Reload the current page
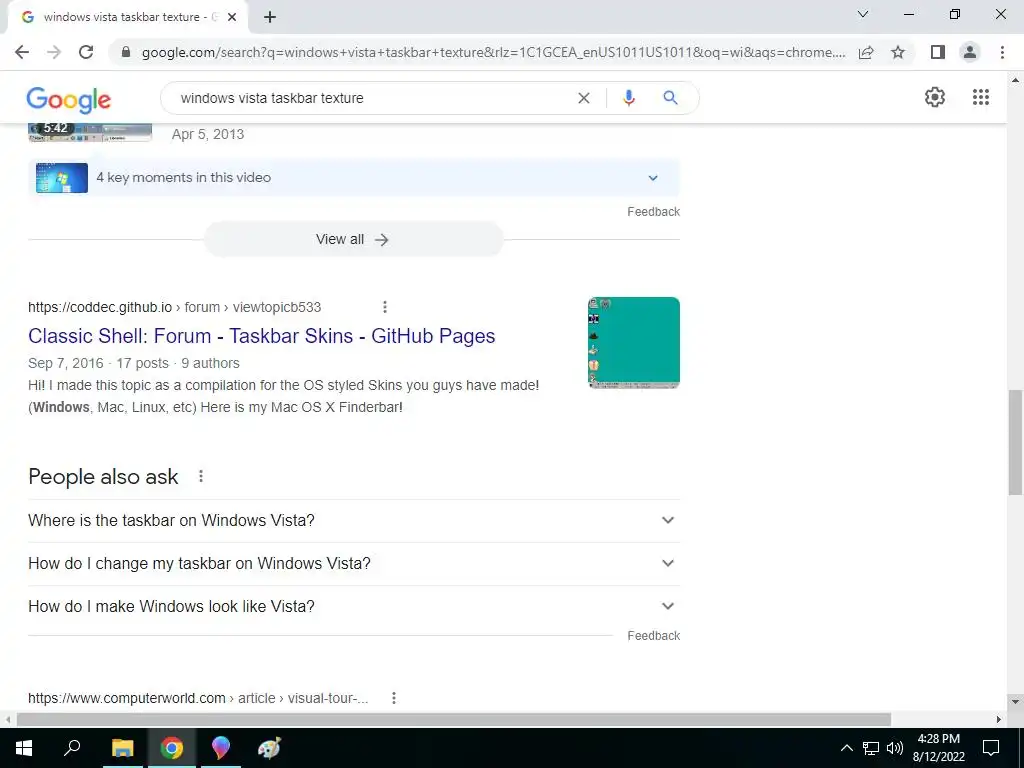The height and width of the screenshot is (768, 1024). (86, 52)
